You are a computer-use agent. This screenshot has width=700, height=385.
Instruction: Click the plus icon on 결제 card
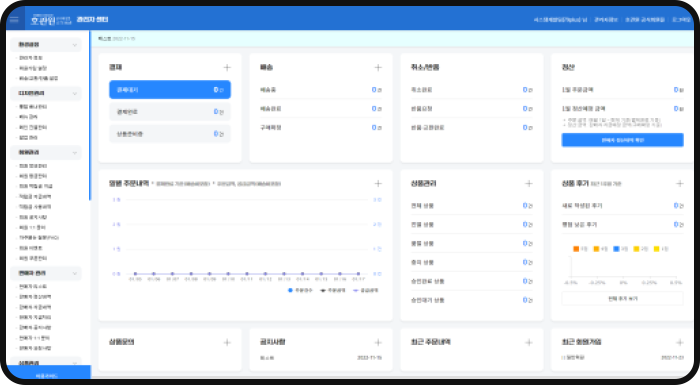click(227, 67)
